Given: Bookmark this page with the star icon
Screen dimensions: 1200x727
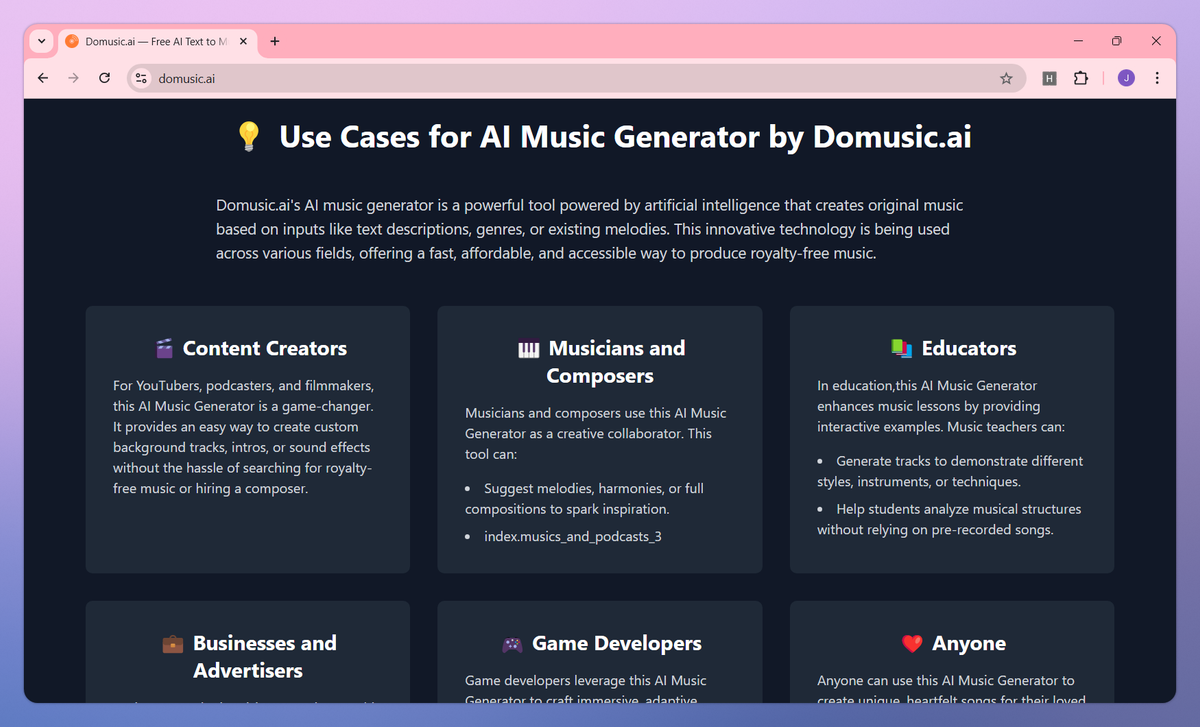Looking at the screenshot, I should pyautogui.click(x=1006, y=78).
